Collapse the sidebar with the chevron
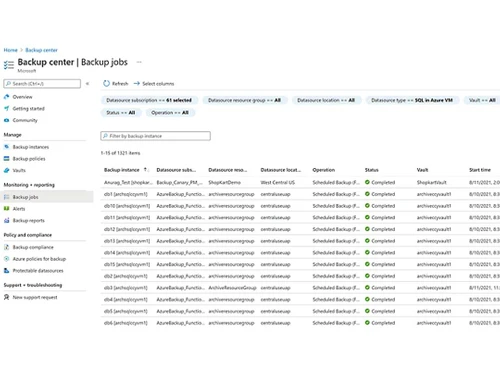Viewport: 500px width, 375px height. tap(87, 83)
